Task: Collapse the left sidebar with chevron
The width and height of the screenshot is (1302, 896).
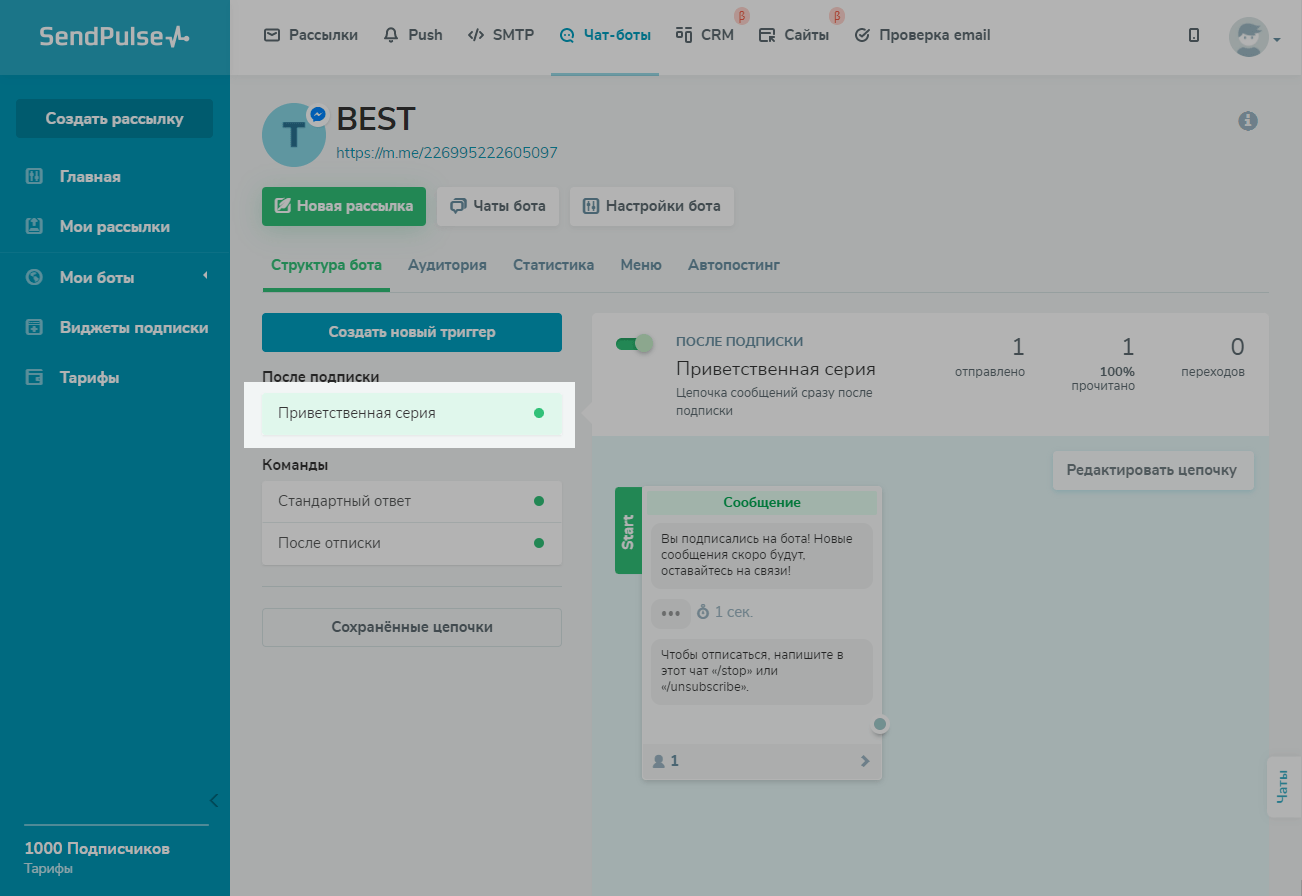Action: (213, 800)
